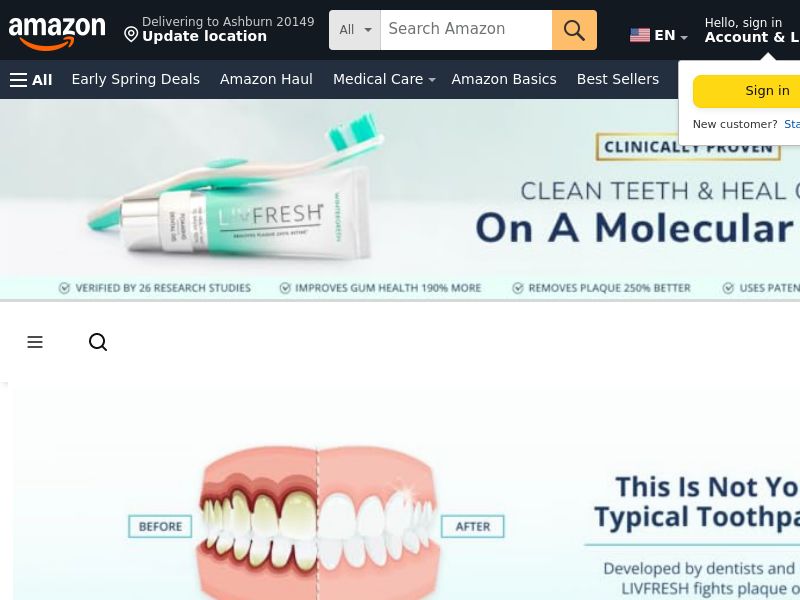Image resolution: width=800 pixels, height=600 pixels.
Task: Open Early Spring Deals
Action: [136, 79]
